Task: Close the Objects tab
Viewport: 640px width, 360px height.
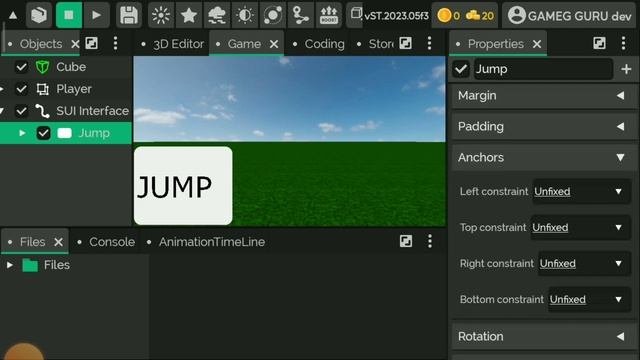Action: [x=75, y=44]
